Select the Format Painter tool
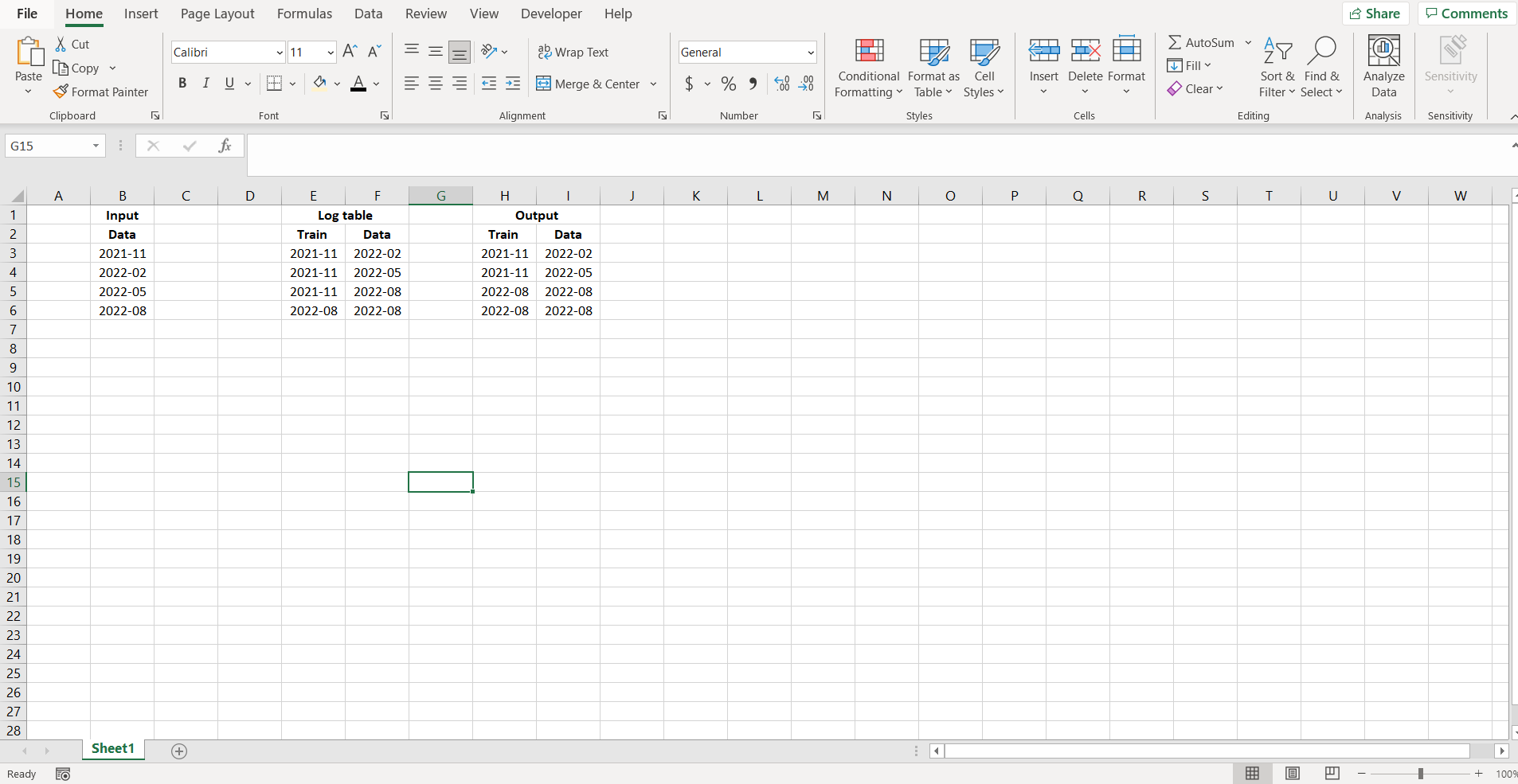The image size is (1518, 784). (101, 92)
